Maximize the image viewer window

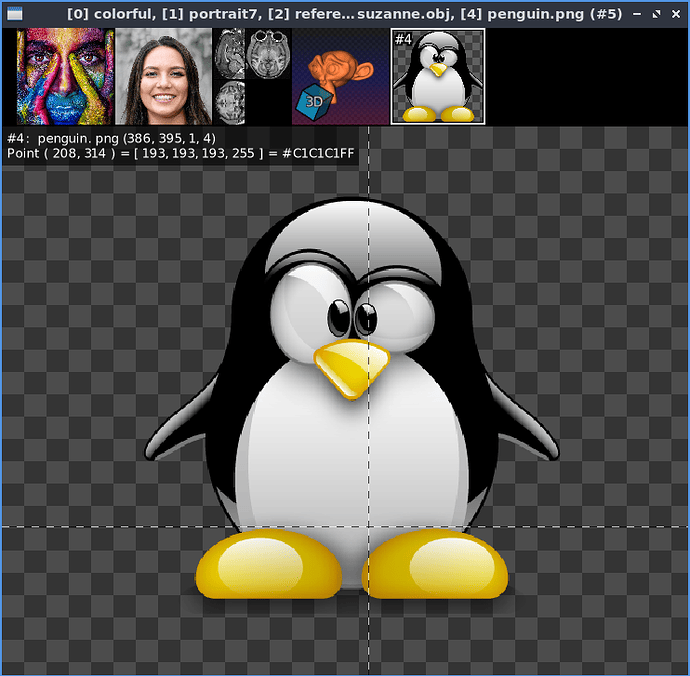click(x=655, y=14)
